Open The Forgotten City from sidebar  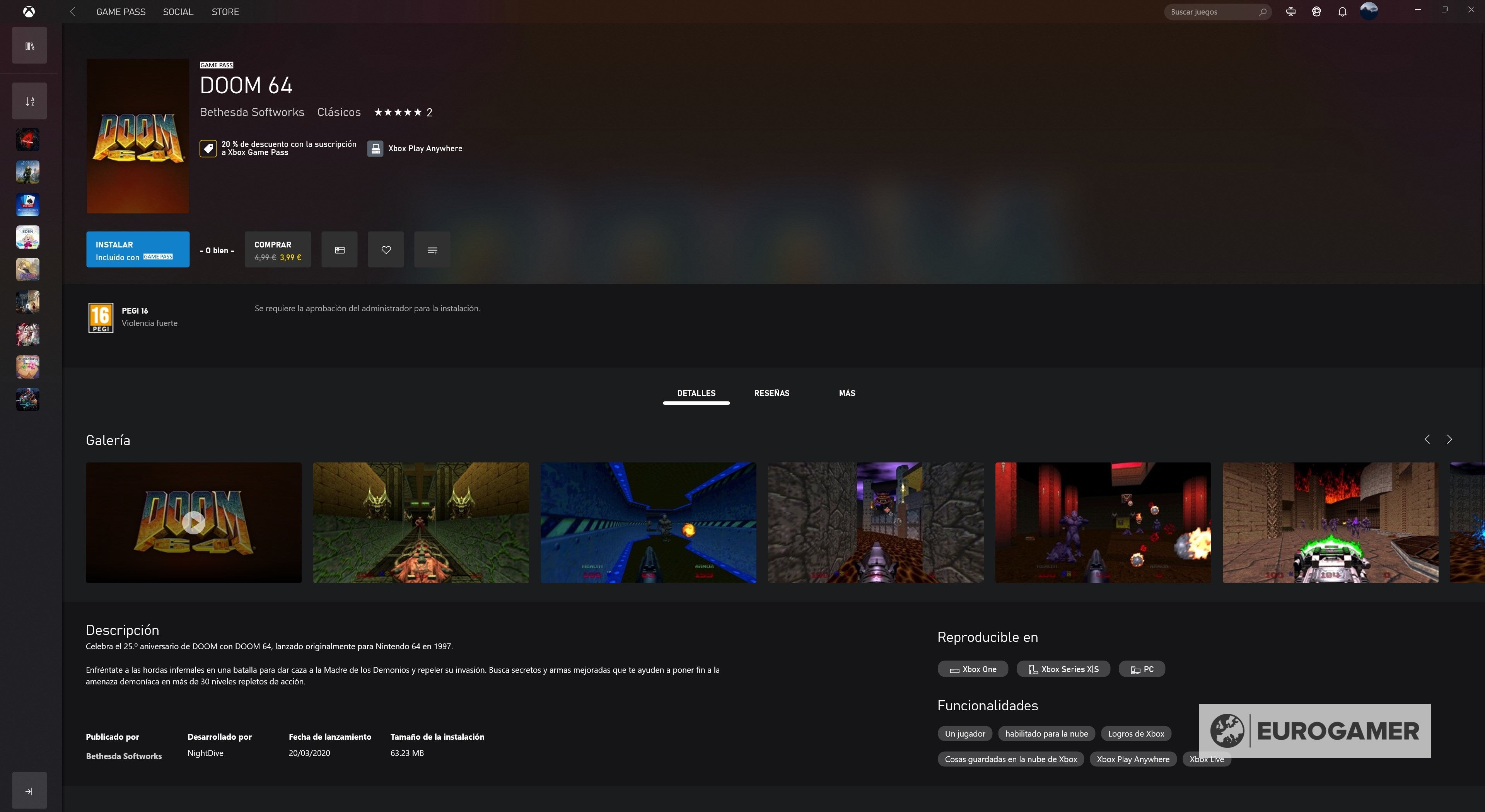pyautogui.click(x=28, y=302)
